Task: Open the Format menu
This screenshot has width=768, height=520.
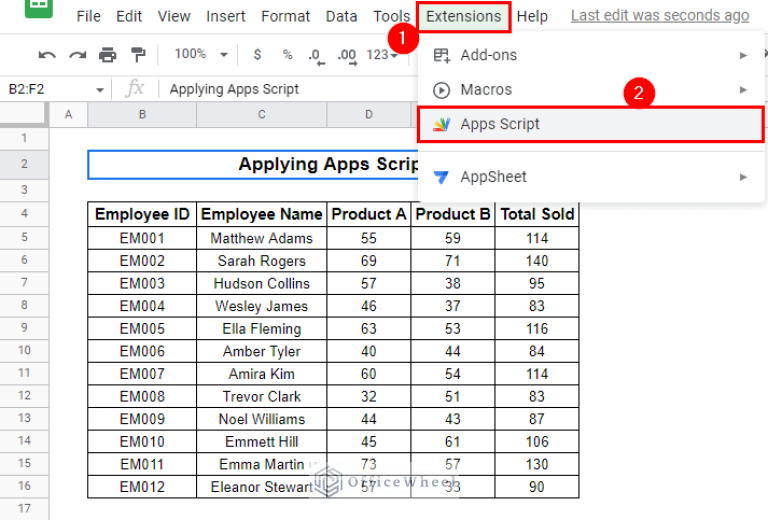Action: (286, 17)
